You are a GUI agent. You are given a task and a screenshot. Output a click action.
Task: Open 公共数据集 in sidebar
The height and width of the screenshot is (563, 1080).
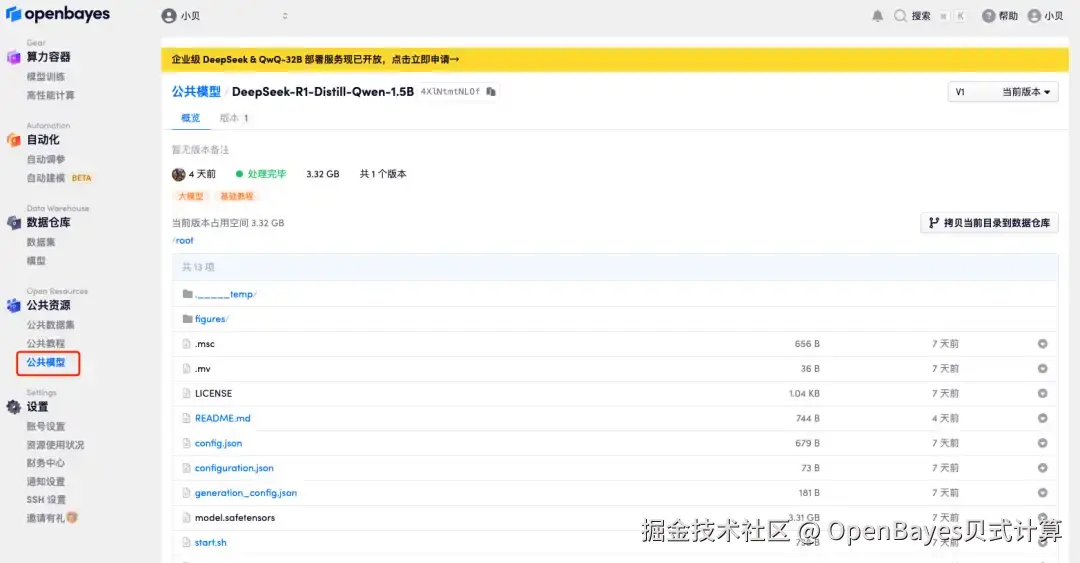tap(50, 325)
